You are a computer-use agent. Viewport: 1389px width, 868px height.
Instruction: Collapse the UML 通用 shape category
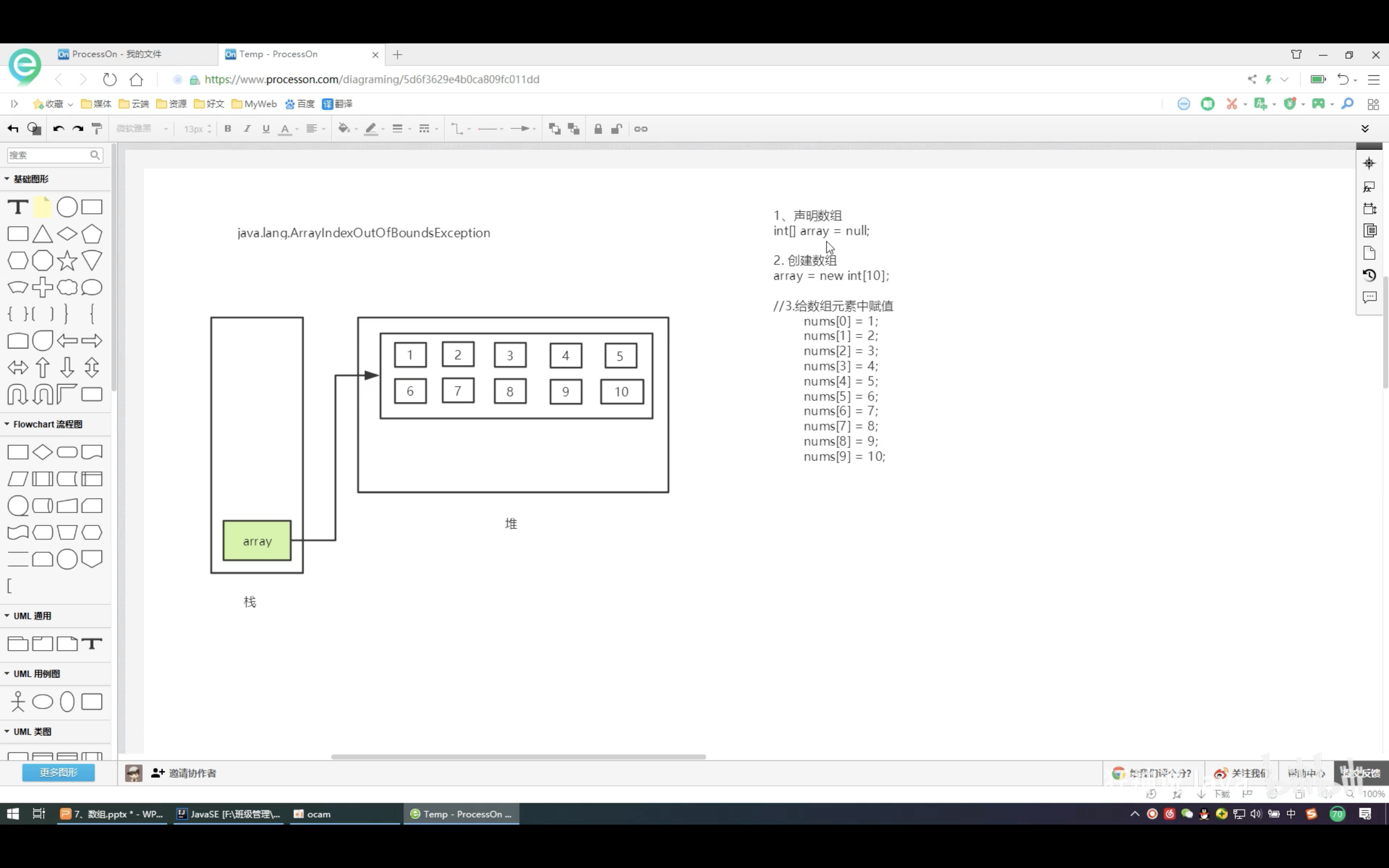[x=32, y=615]
